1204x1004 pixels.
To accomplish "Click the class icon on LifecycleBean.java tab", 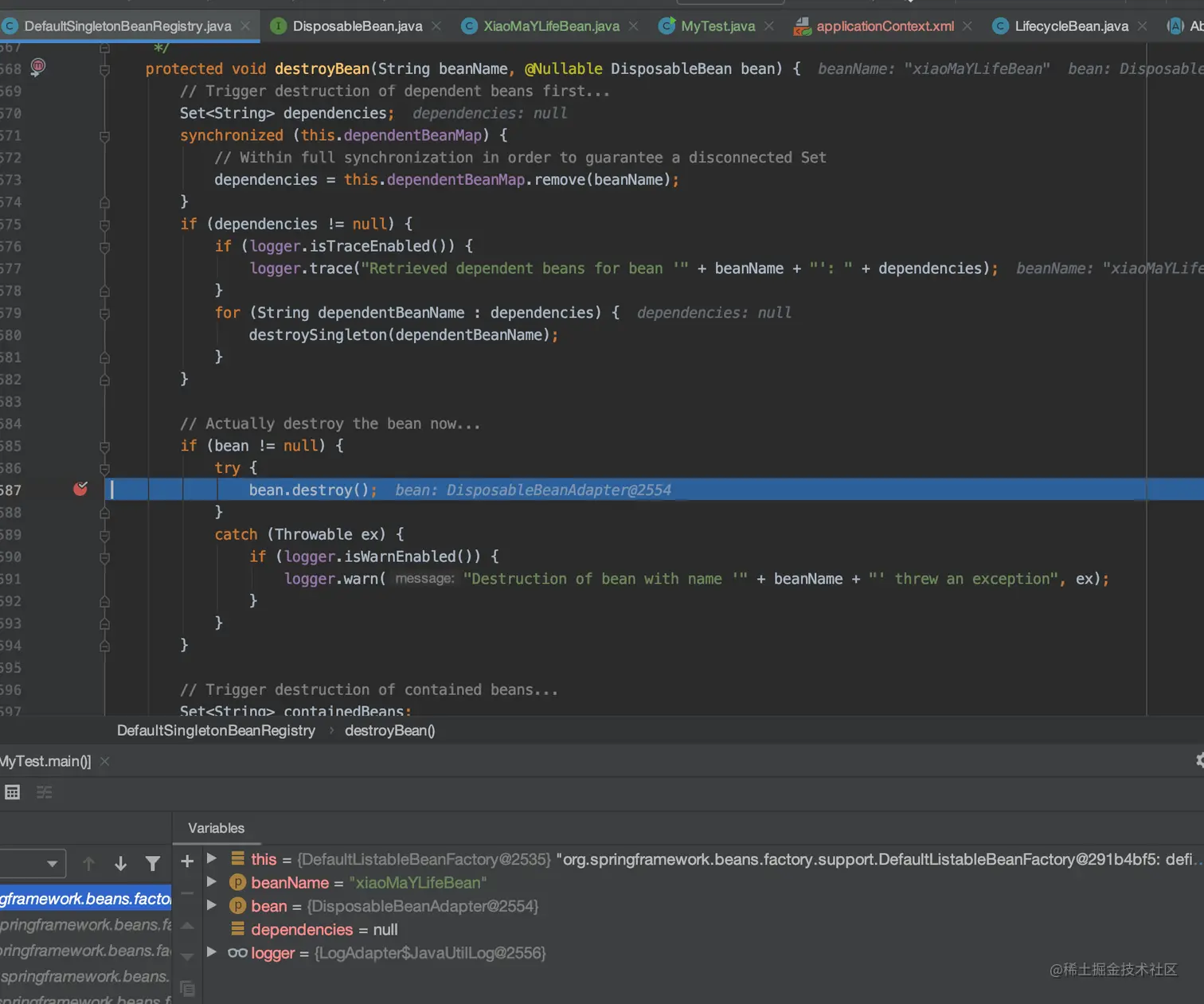I will pos(1000,26).
